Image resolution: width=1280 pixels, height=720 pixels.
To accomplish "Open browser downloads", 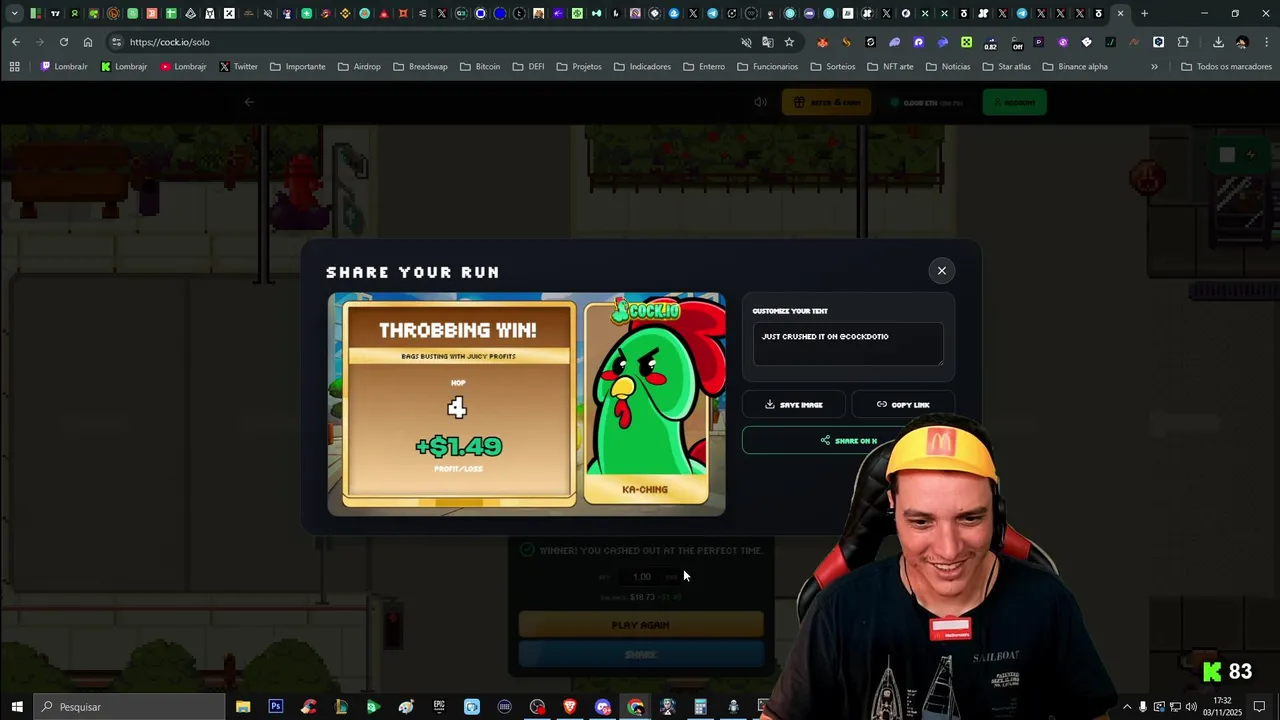I will (x=1218, y=42).
